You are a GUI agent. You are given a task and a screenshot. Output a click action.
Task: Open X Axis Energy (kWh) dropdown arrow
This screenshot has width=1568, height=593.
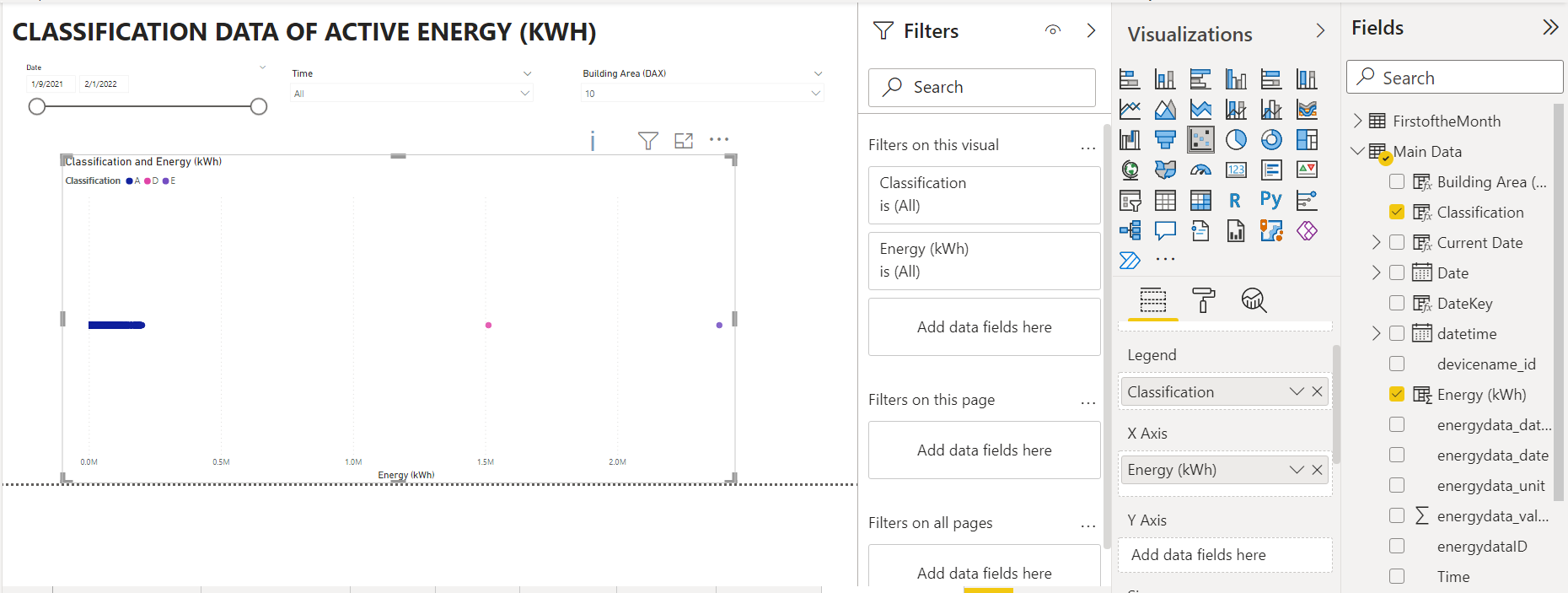pos(1297,470)
